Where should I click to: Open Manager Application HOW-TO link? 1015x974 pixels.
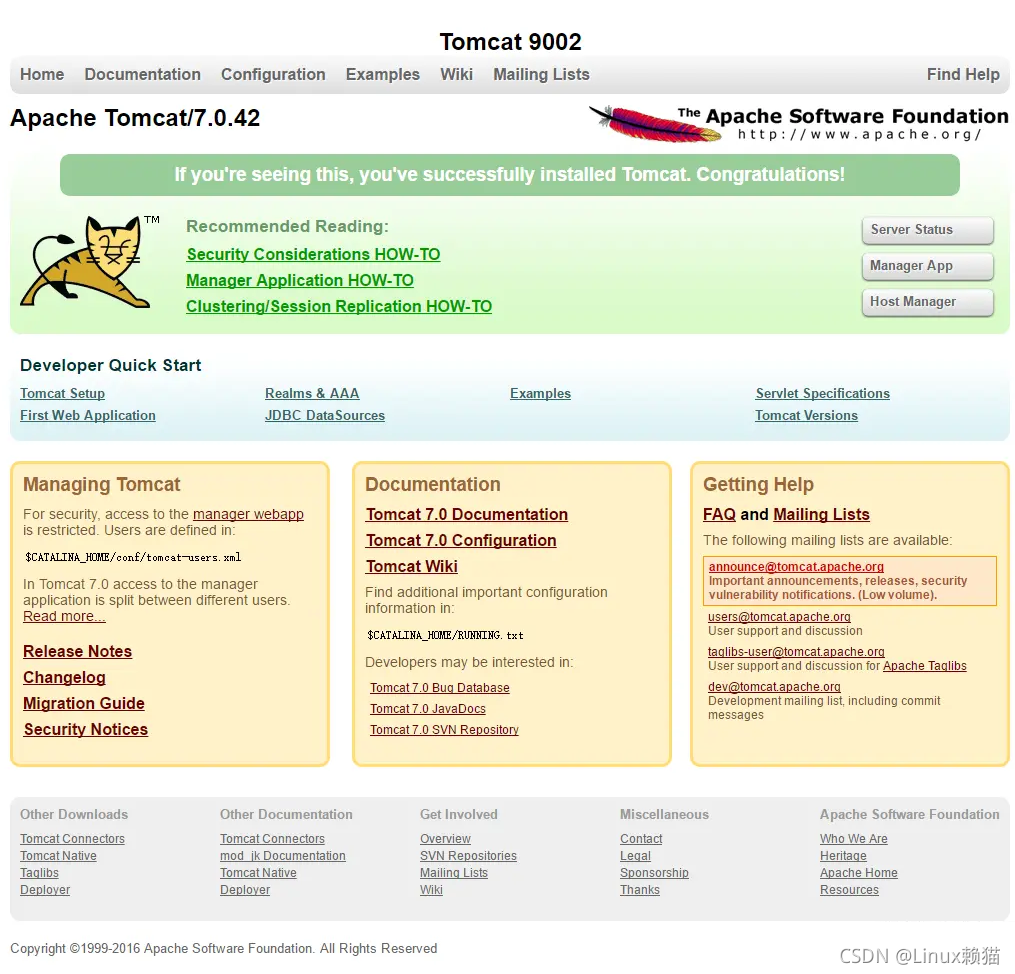pyautogui.click(x=300, y=280)
